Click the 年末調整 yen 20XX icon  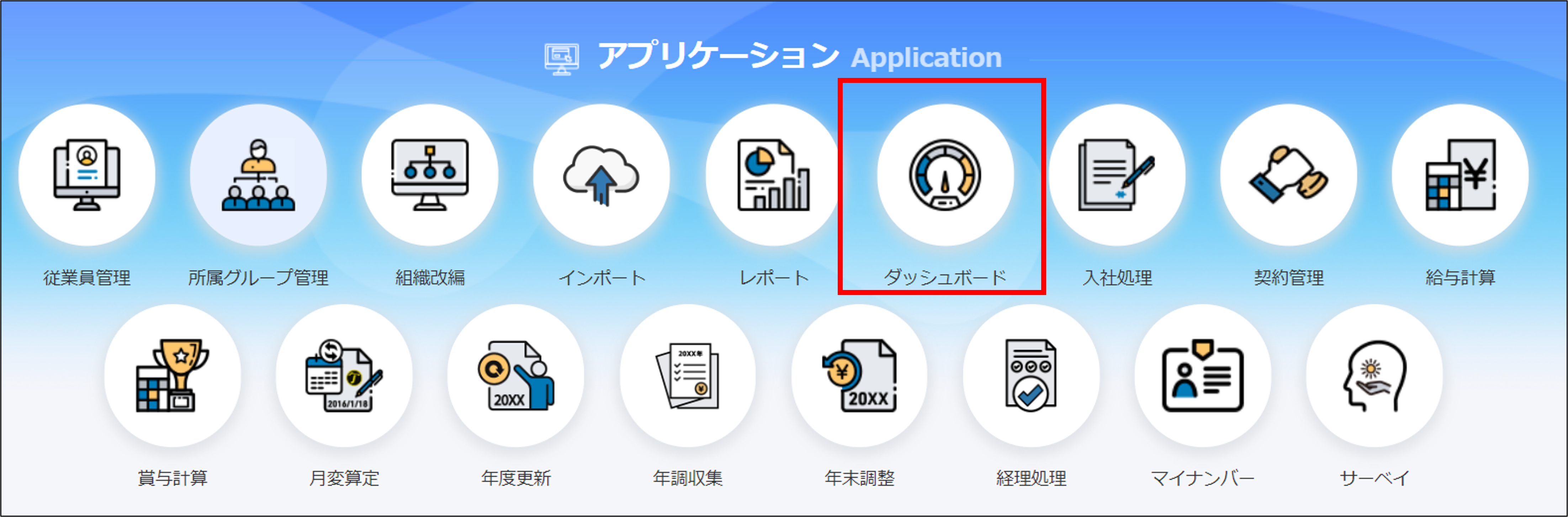(859, 376)
